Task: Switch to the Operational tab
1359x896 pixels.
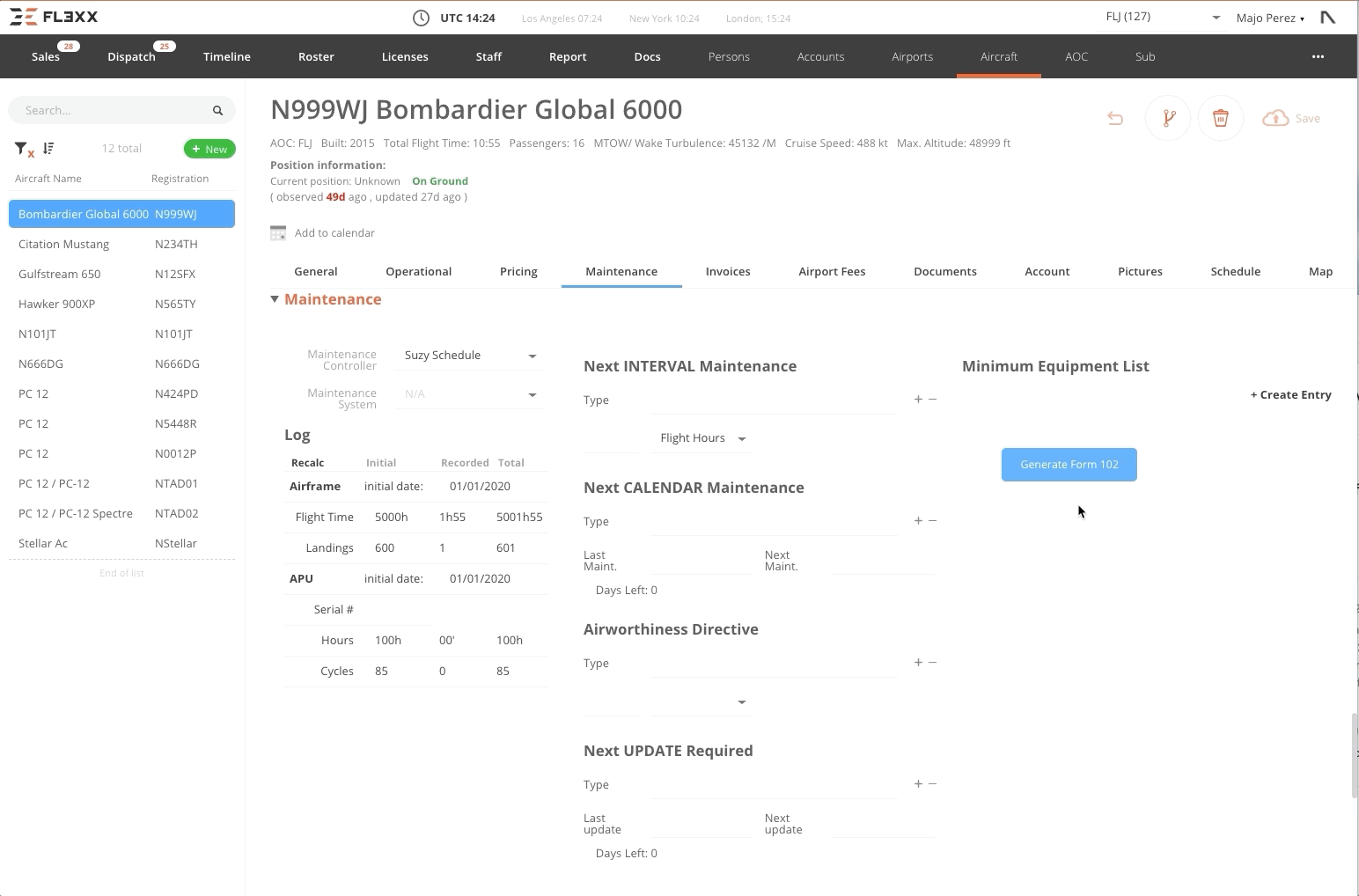Action: coord(418,271)
